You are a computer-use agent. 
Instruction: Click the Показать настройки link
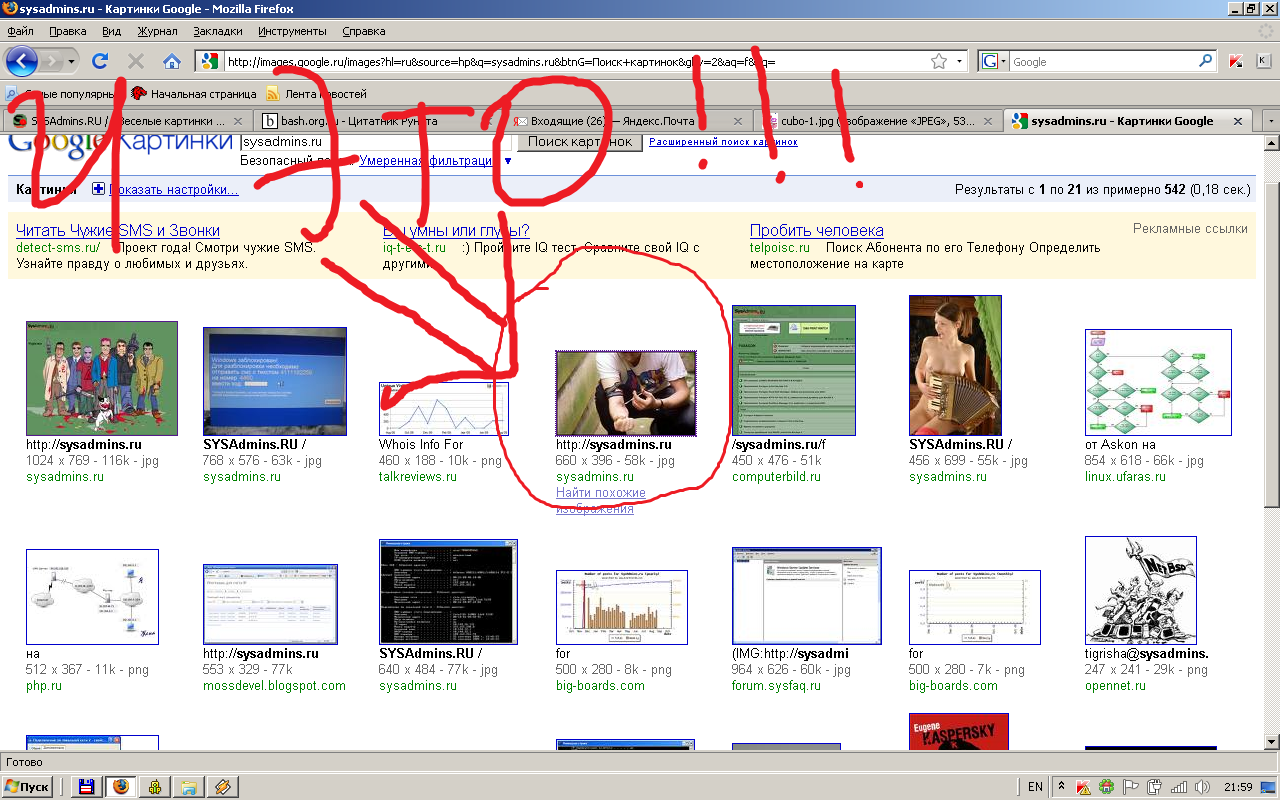coord(173,189)
